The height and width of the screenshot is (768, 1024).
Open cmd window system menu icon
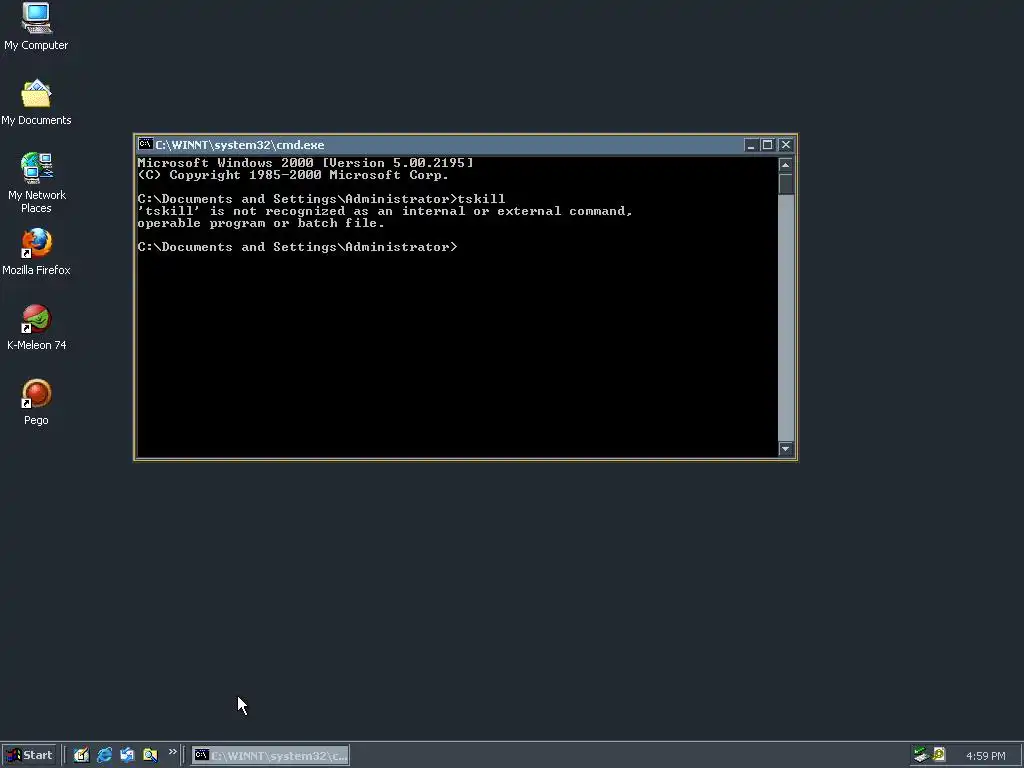coord(145,144)
